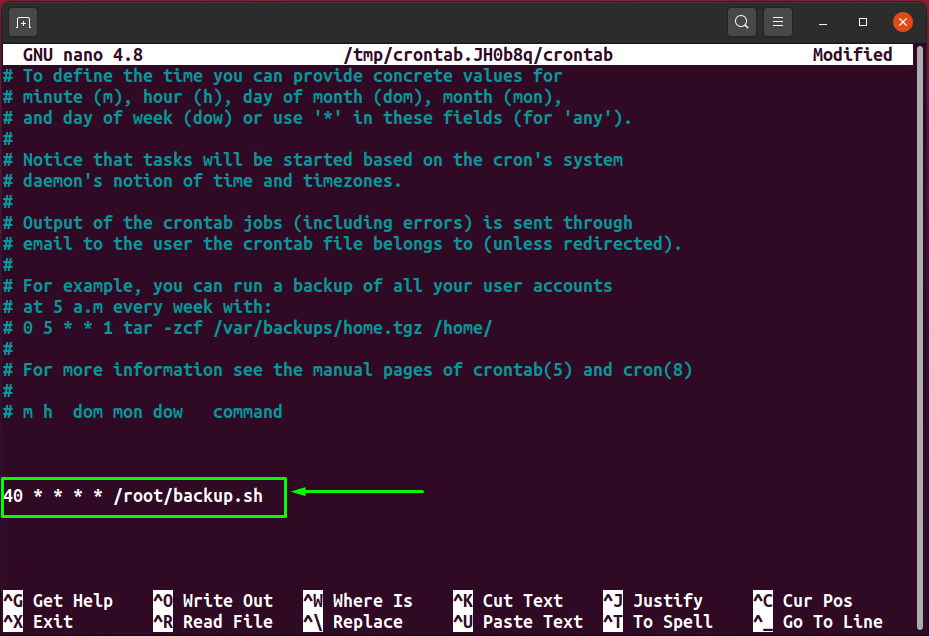Click the 'GNU nano 4.8' title text
Screen dimensions: 929x636
point(83,55)
